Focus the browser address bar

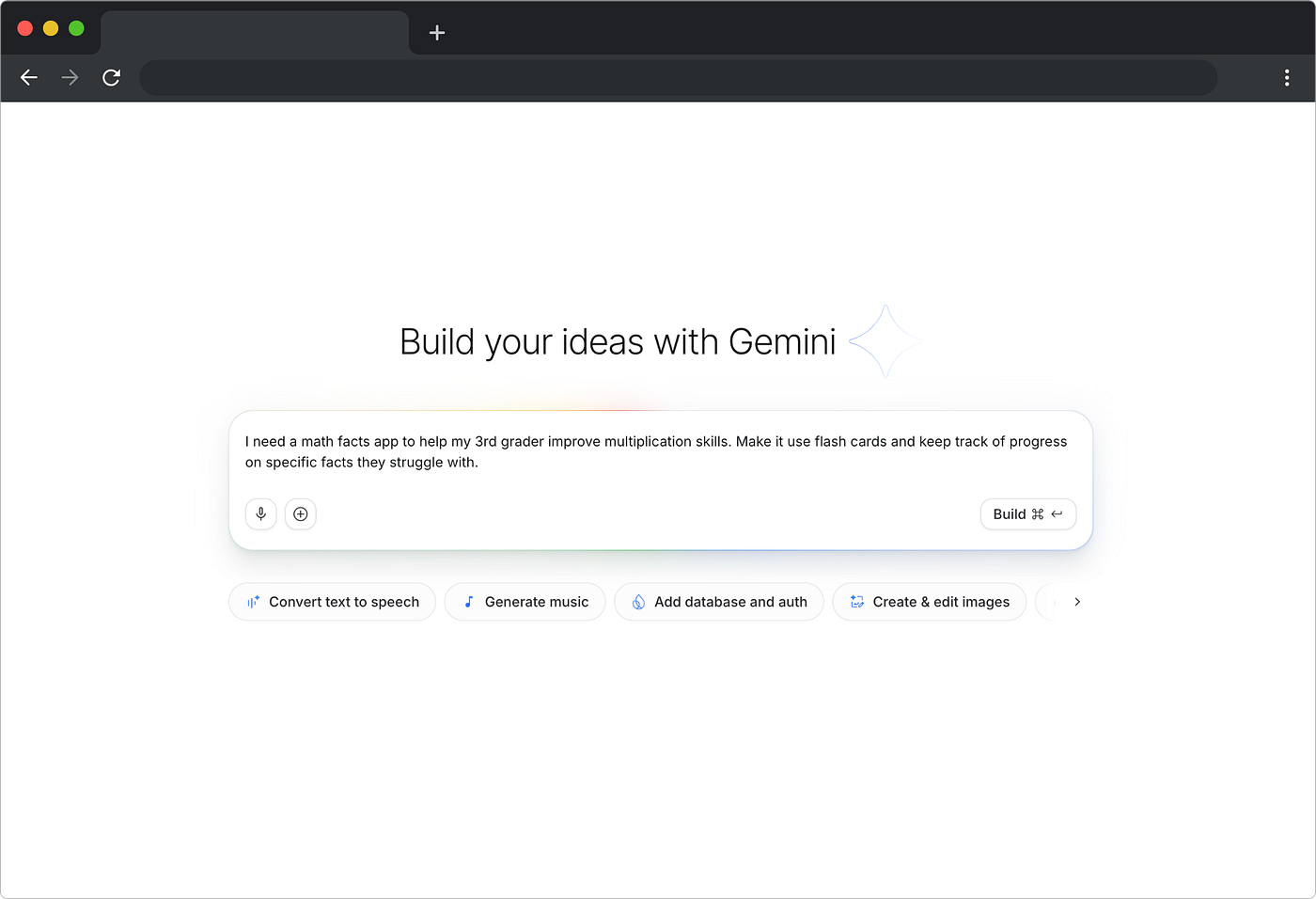679,78
